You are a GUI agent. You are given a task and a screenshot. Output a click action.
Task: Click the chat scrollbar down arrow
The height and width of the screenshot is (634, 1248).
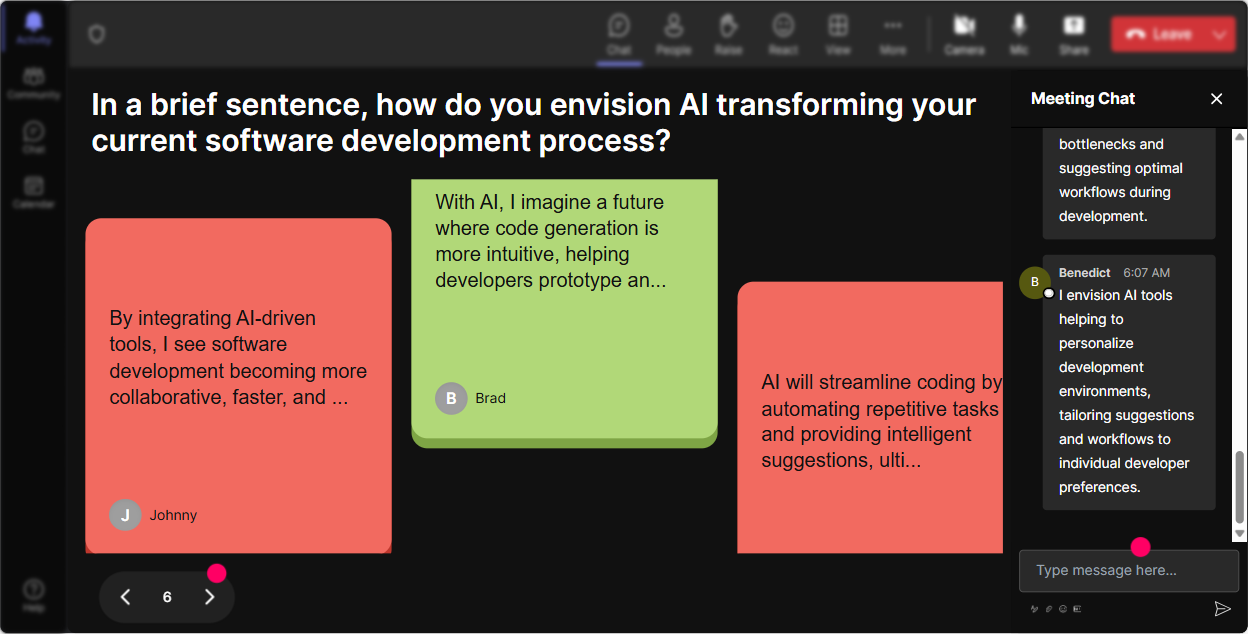pos(1240,534)
